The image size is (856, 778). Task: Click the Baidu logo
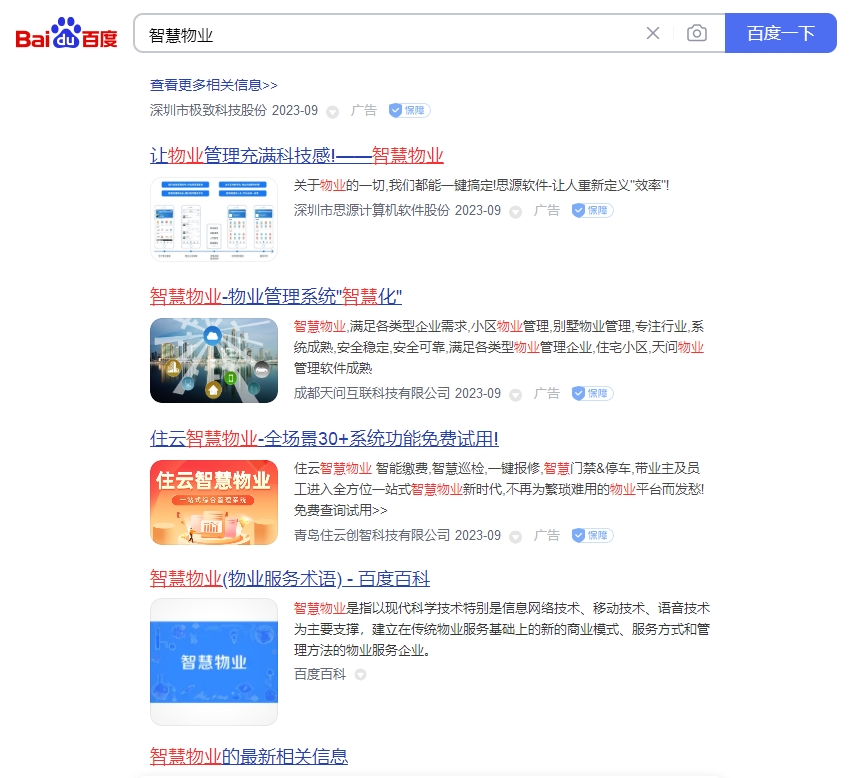click(67, 33)
